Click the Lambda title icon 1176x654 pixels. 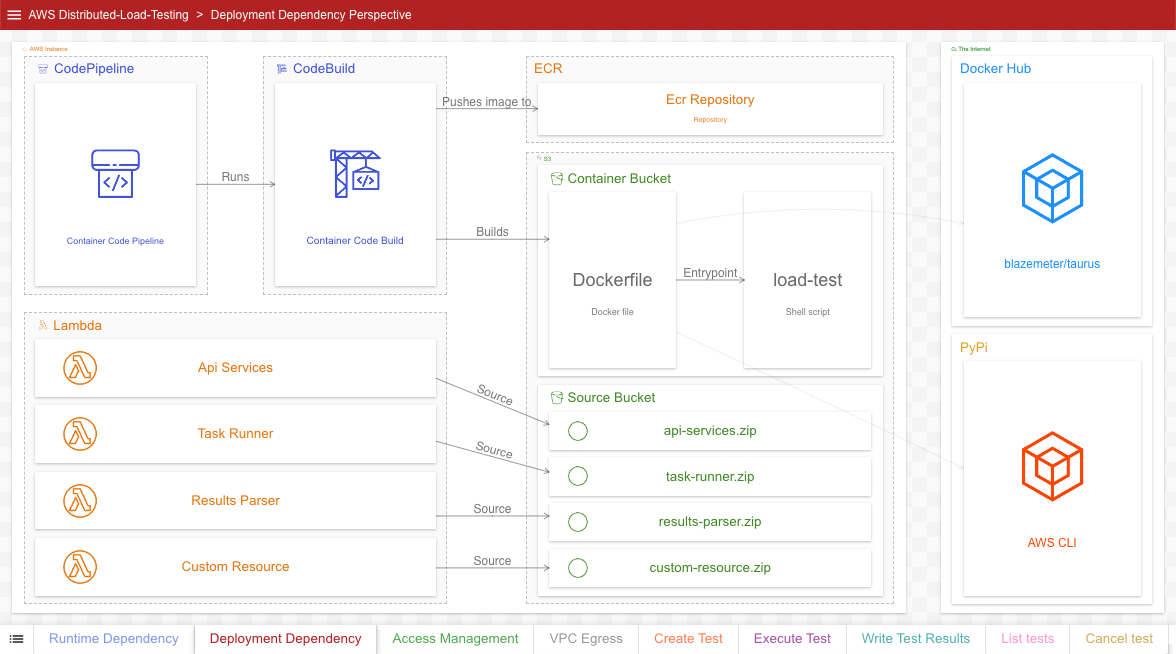point(43,326)
